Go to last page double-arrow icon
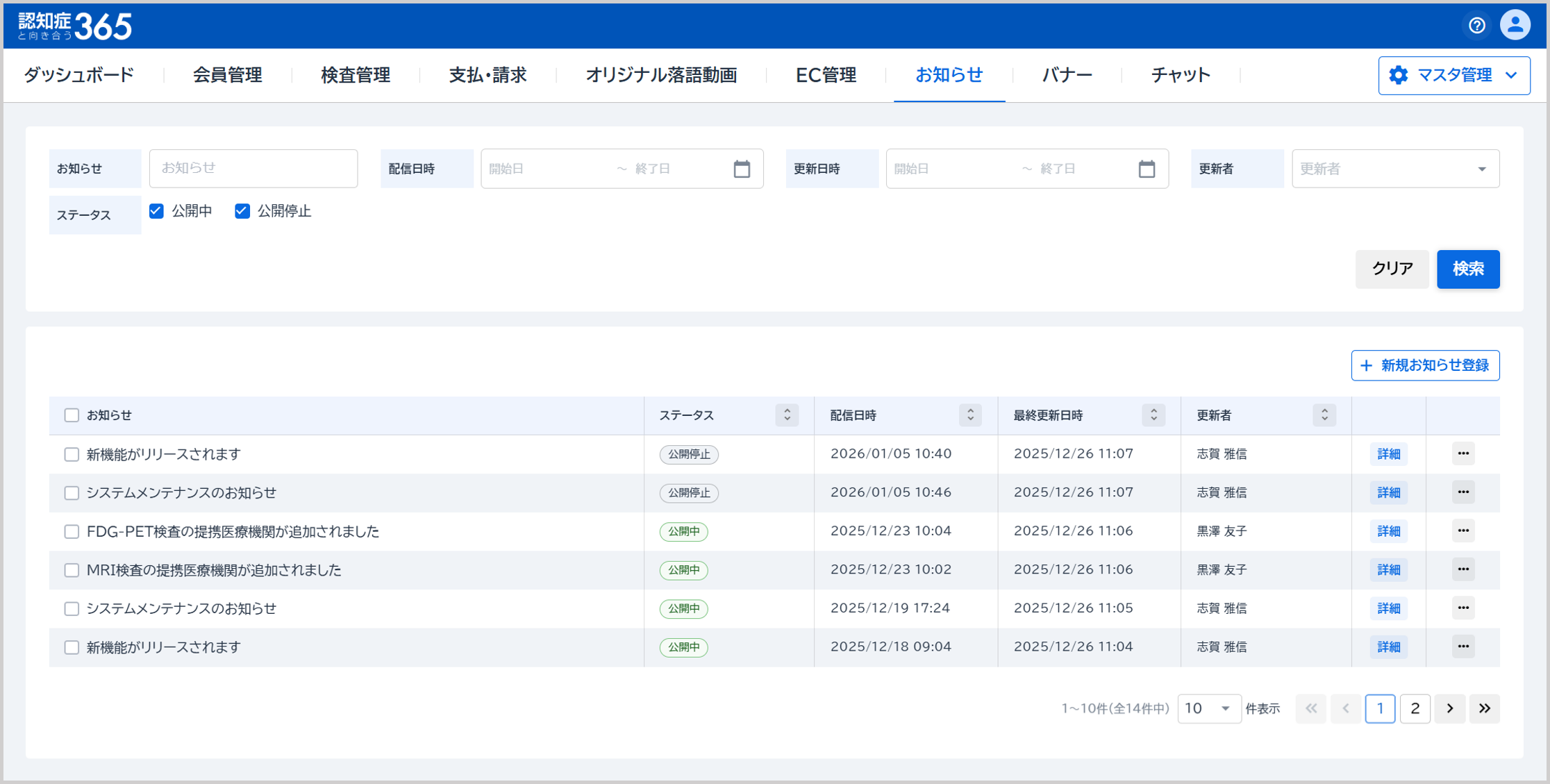1550x784 pixels. click(x=1485, y=708)
